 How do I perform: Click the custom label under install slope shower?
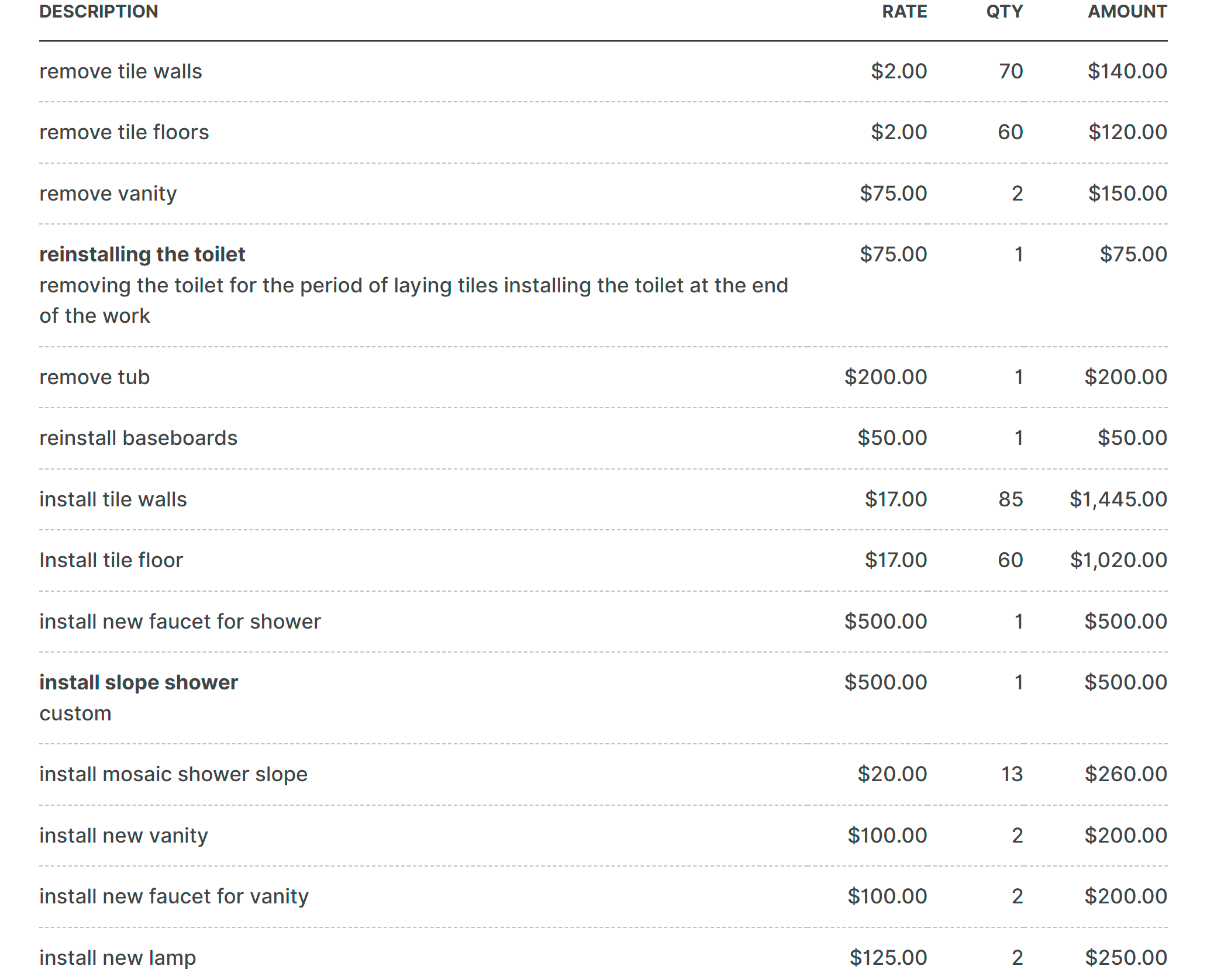[75, 712]
